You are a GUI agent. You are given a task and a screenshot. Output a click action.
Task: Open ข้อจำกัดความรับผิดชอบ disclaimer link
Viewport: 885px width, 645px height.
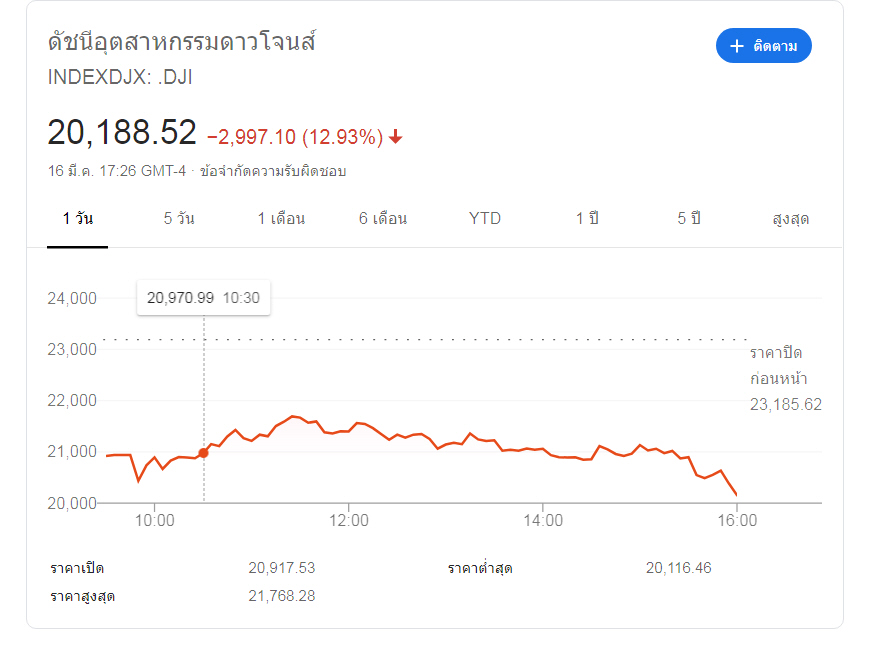[272, 171]
